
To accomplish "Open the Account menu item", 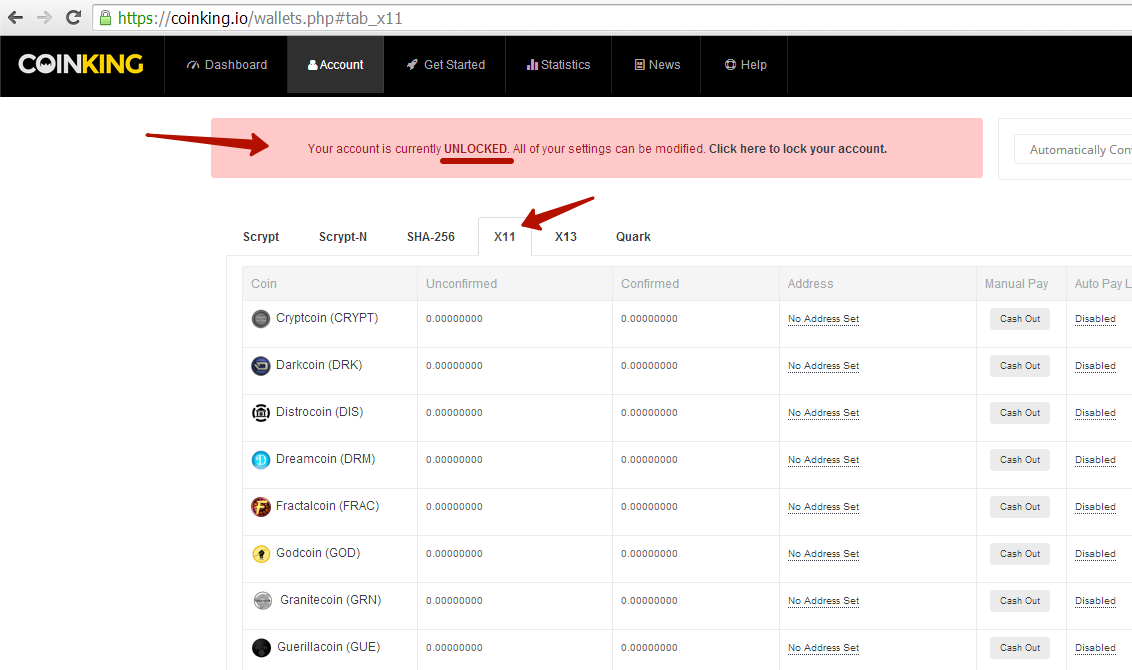I will click(x=336, y=65).
